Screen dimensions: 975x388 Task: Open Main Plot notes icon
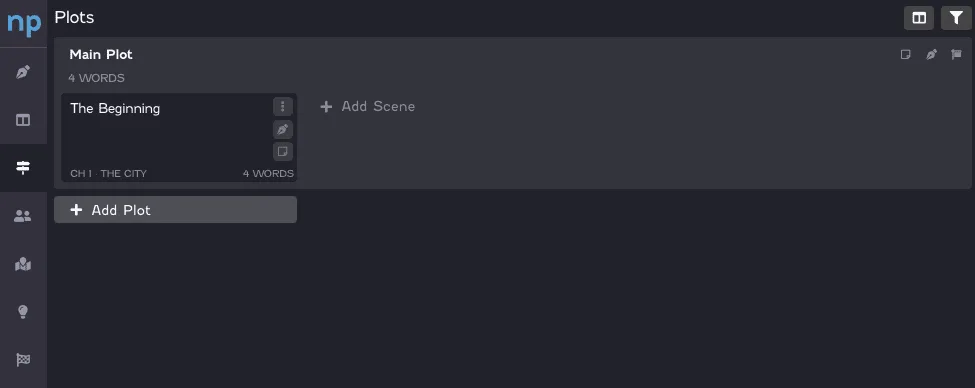click(x=906, y=55)
